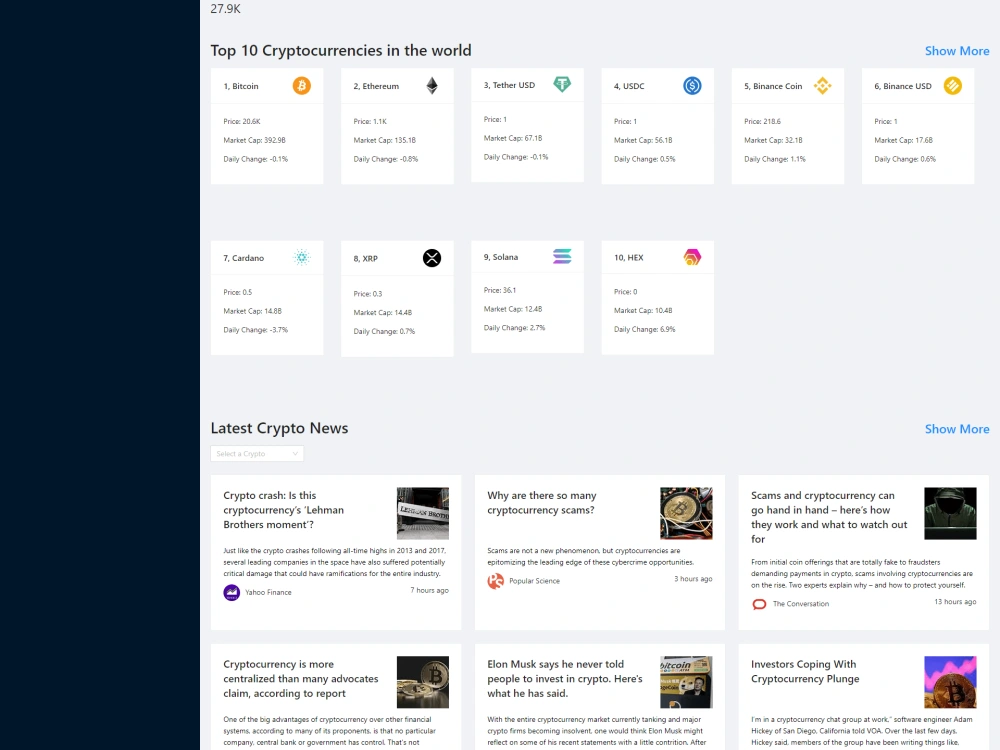Click the 'Yahoo Finance' source name
1000x750 pixels.
coord(268,592)
